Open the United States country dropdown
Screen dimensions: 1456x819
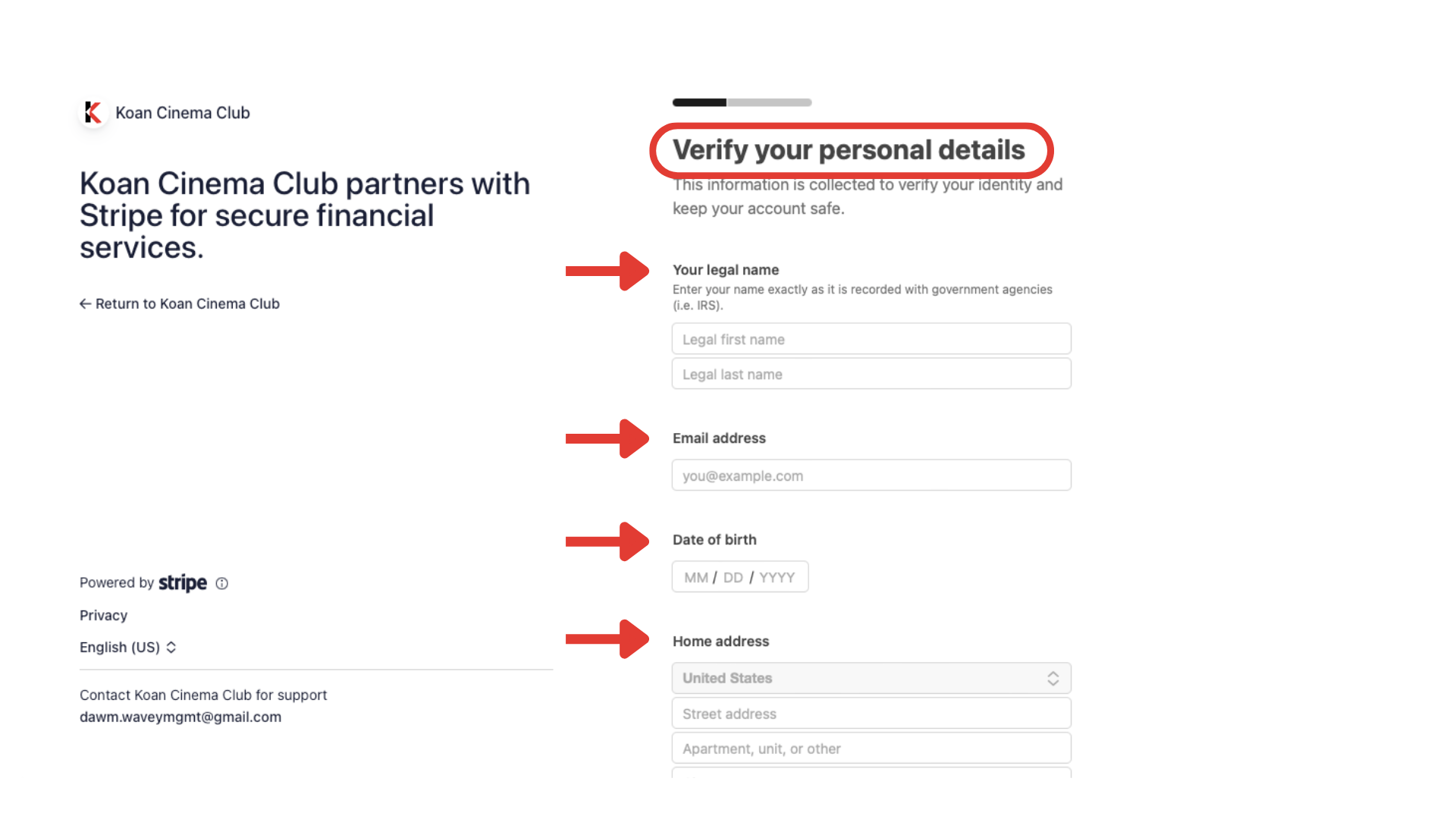tap(871, 678)
